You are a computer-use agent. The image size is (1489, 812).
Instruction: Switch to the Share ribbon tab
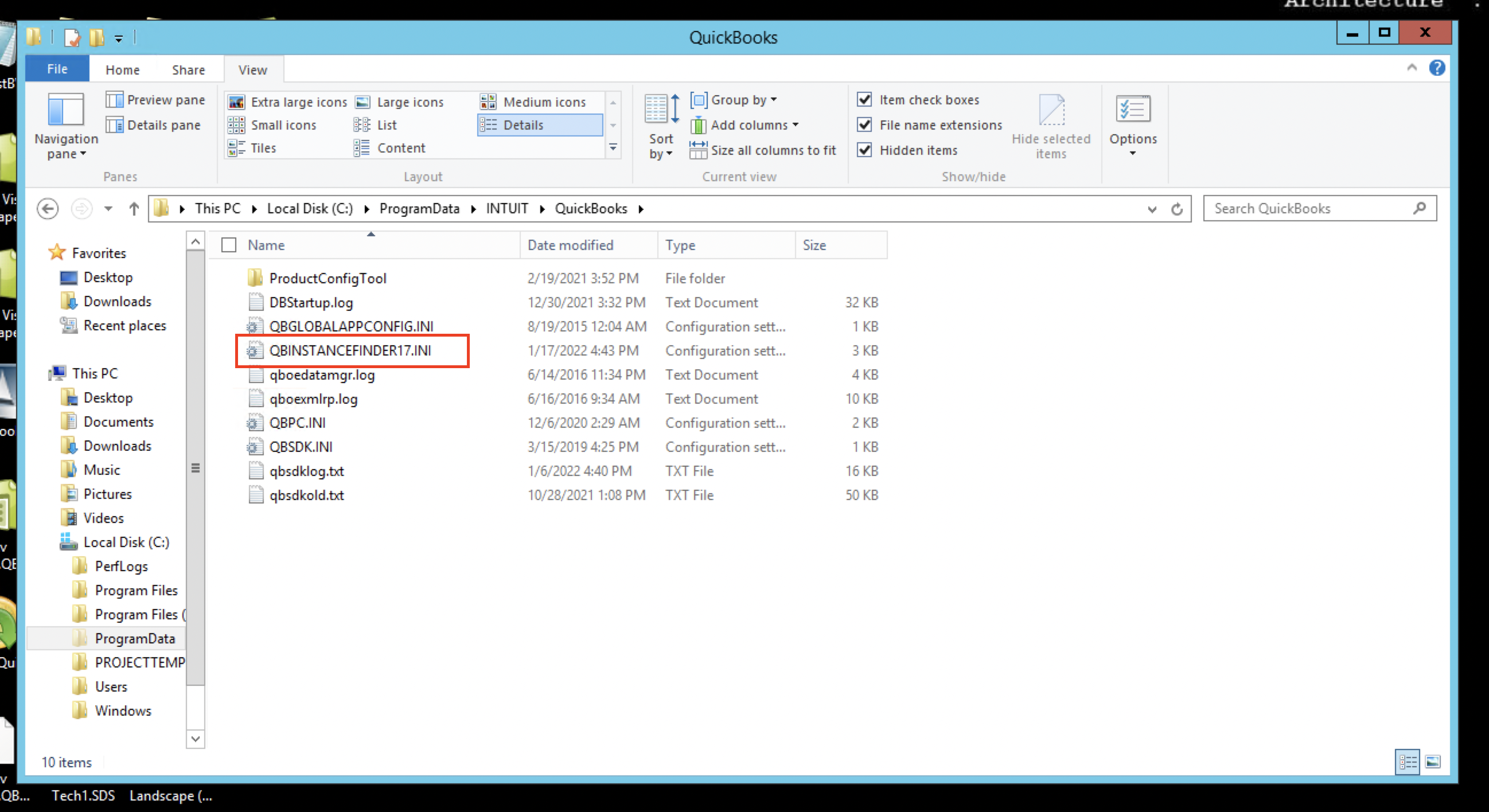pos(189,70)
